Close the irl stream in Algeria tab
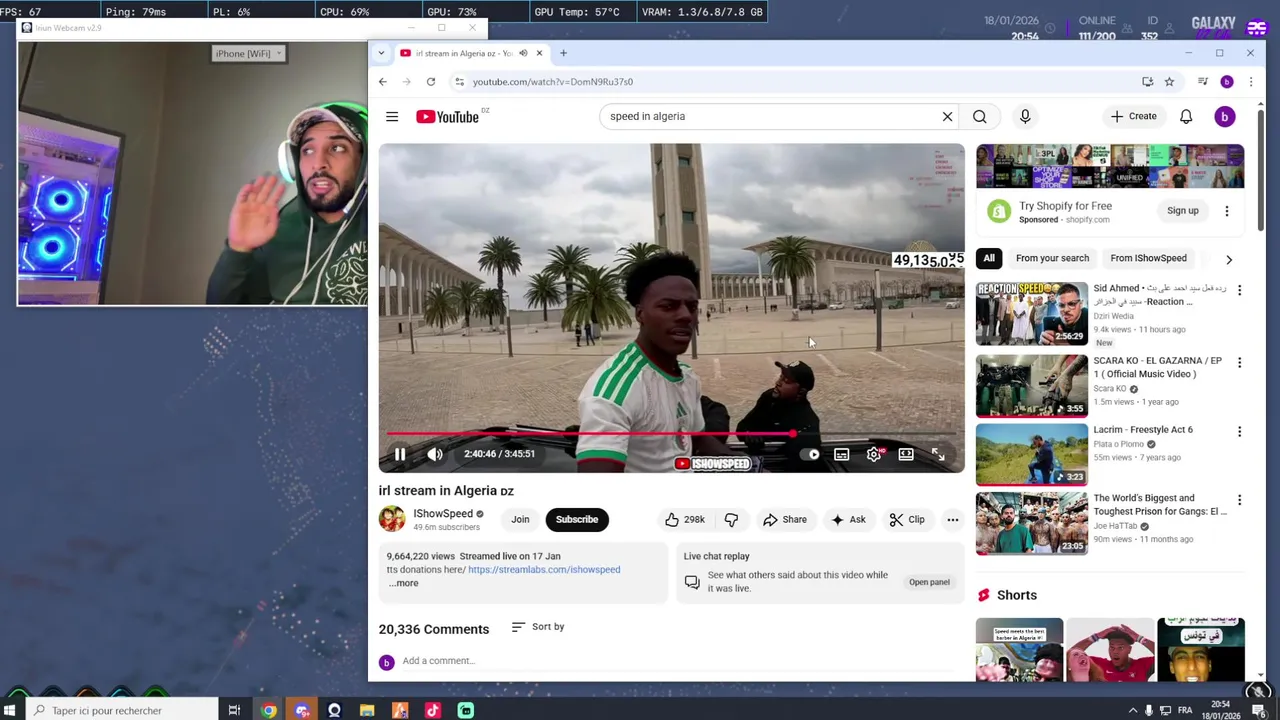 539,53
